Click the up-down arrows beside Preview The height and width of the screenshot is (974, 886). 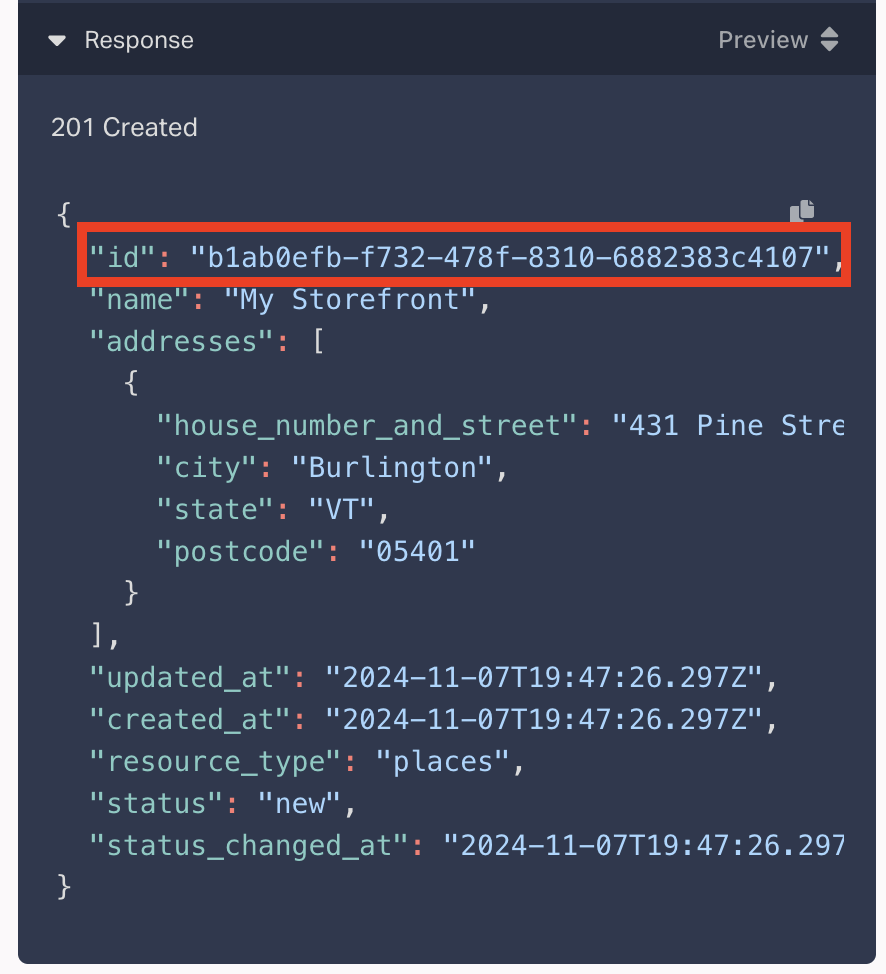[x=829, y=40]
